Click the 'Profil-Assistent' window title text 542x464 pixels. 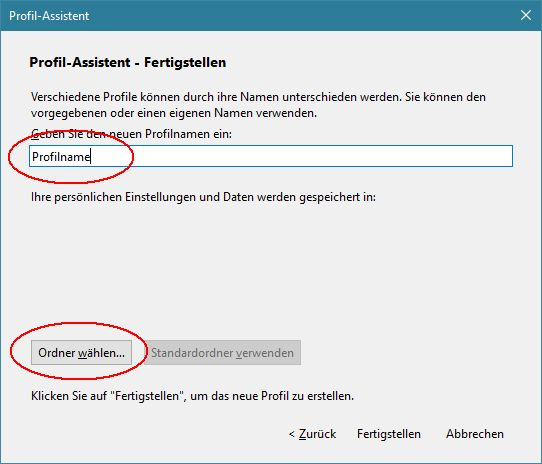[x=49, y=16]
